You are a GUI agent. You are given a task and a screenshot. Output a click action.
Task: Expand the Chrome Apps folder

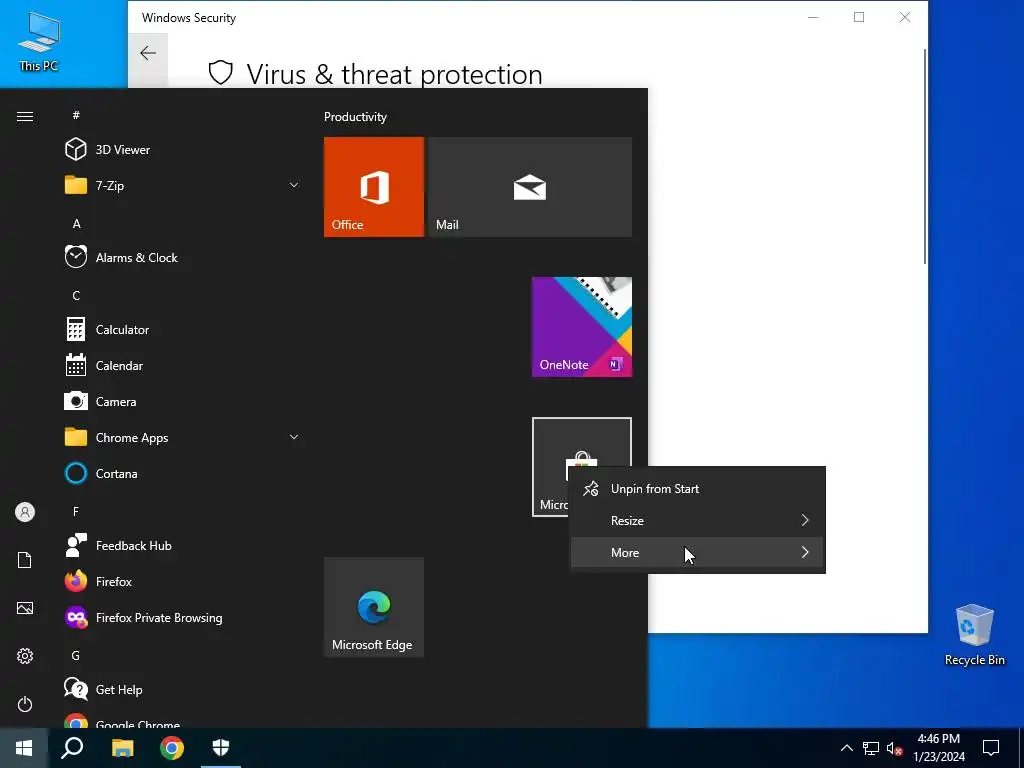click(294, 437)
